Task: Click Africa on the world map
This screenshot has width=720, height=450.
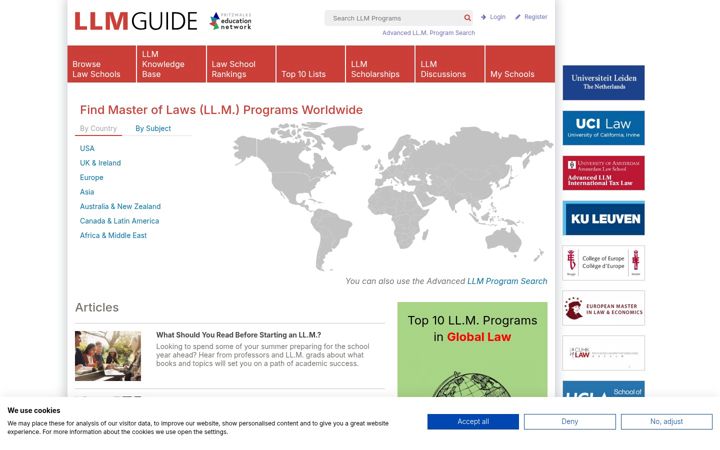Action: click(x=399, y=214)
